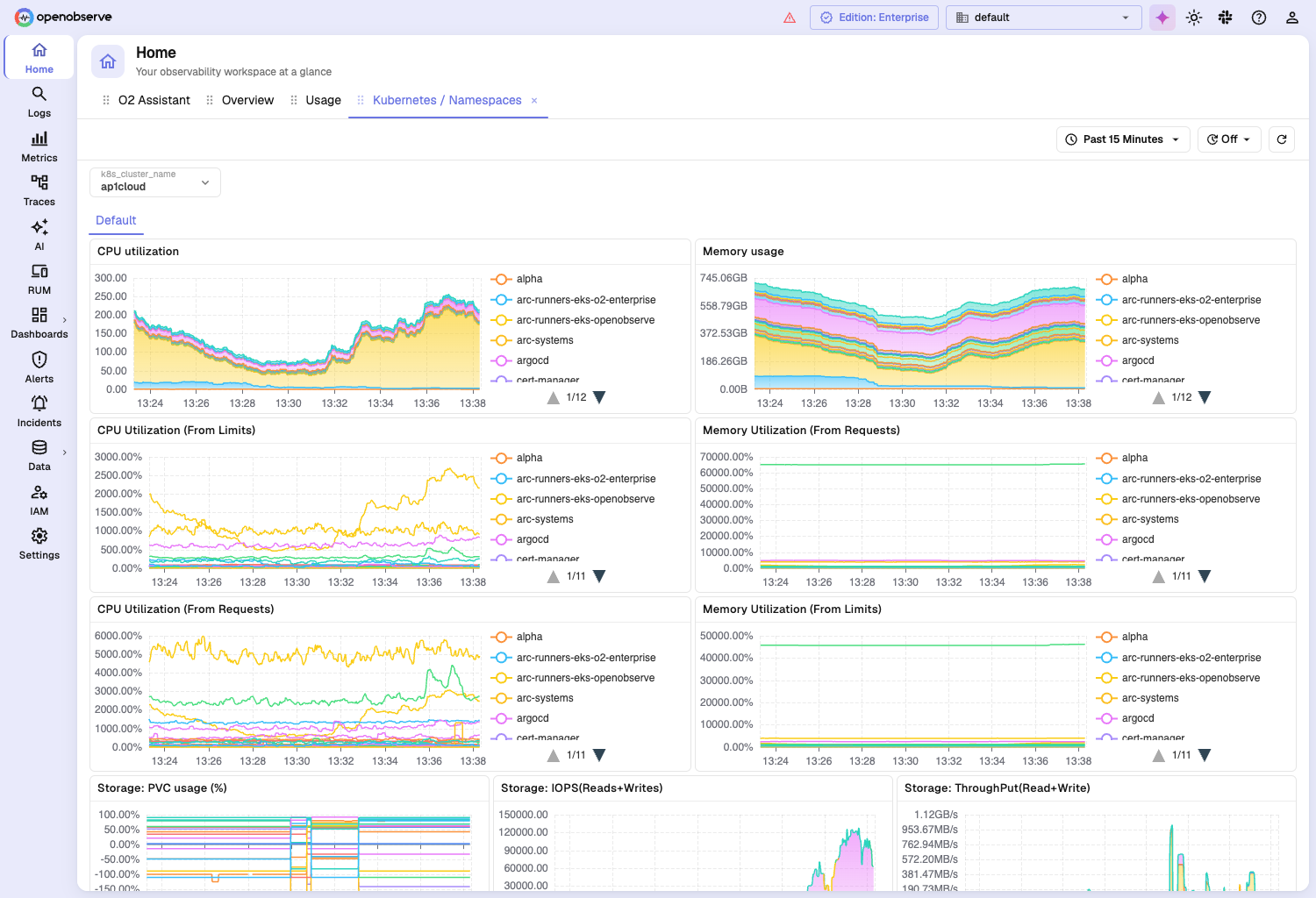This screenshot has width=1316, height=898.
Task: Open the default organization dropdown
Action: click(1043, 18)
